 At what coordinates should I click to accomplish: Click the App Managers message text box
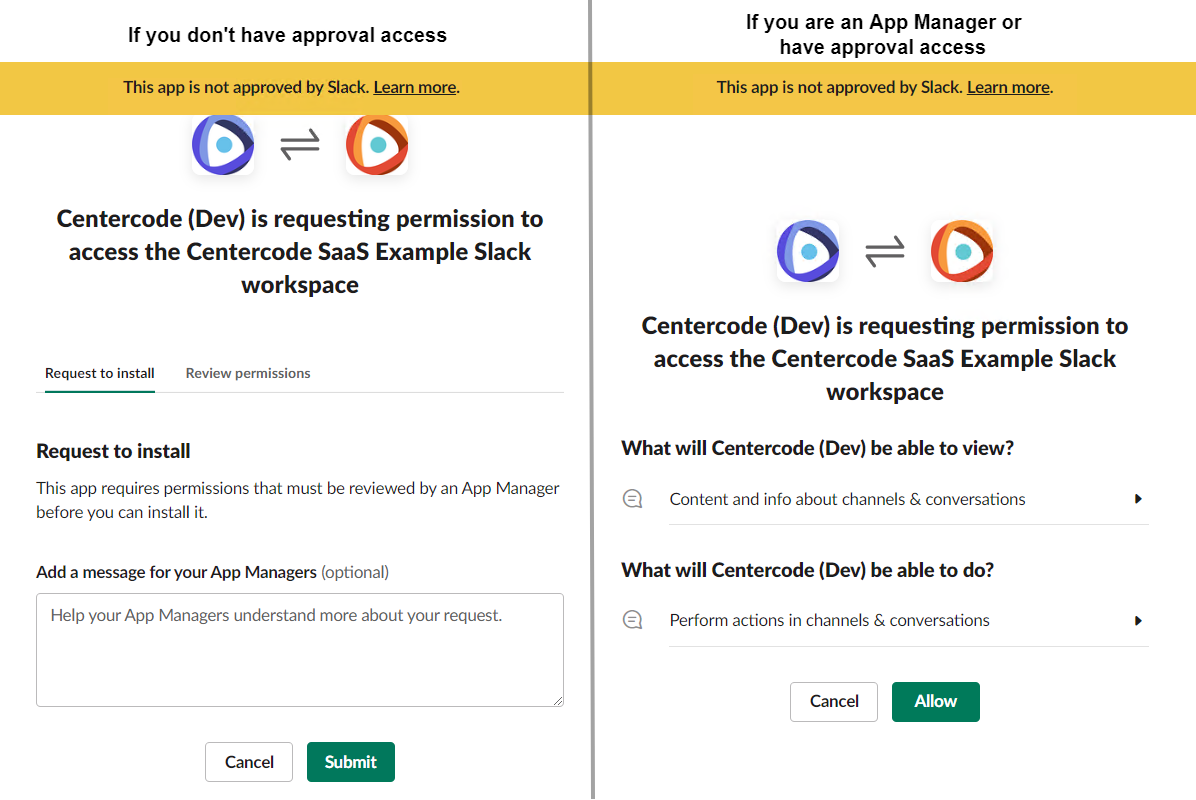(300, 650)
